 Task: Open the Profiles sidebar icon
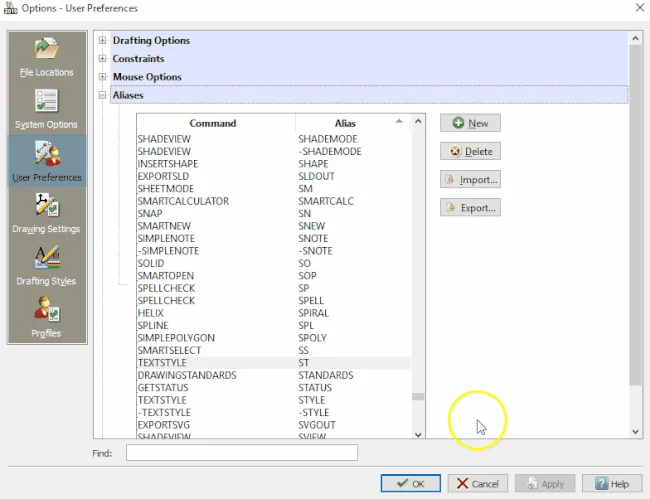tap(46, 316)
